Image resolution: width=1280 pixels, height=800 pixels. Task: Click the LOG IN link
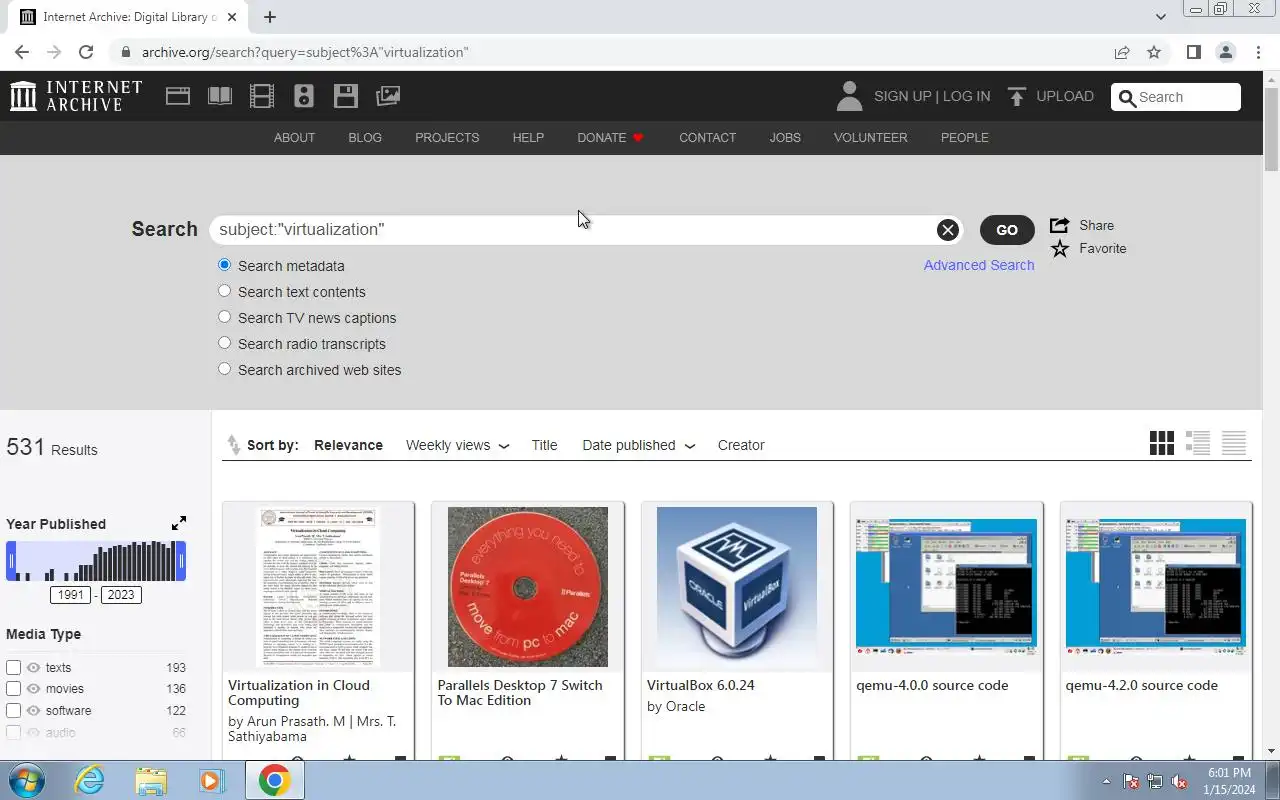[x=966, y=96]
